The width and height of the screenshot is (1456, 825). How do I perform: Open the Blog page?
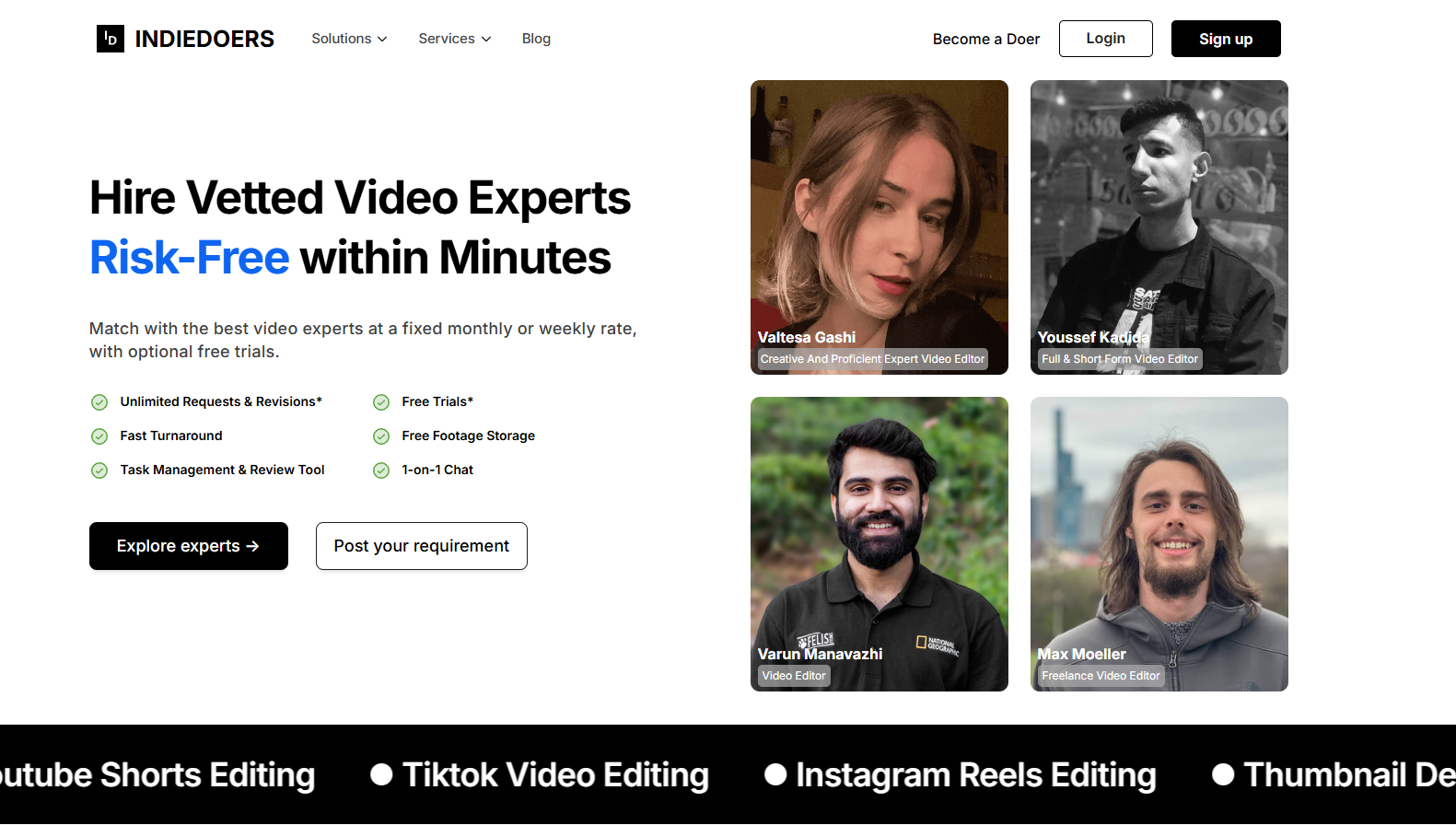point(536,39)
